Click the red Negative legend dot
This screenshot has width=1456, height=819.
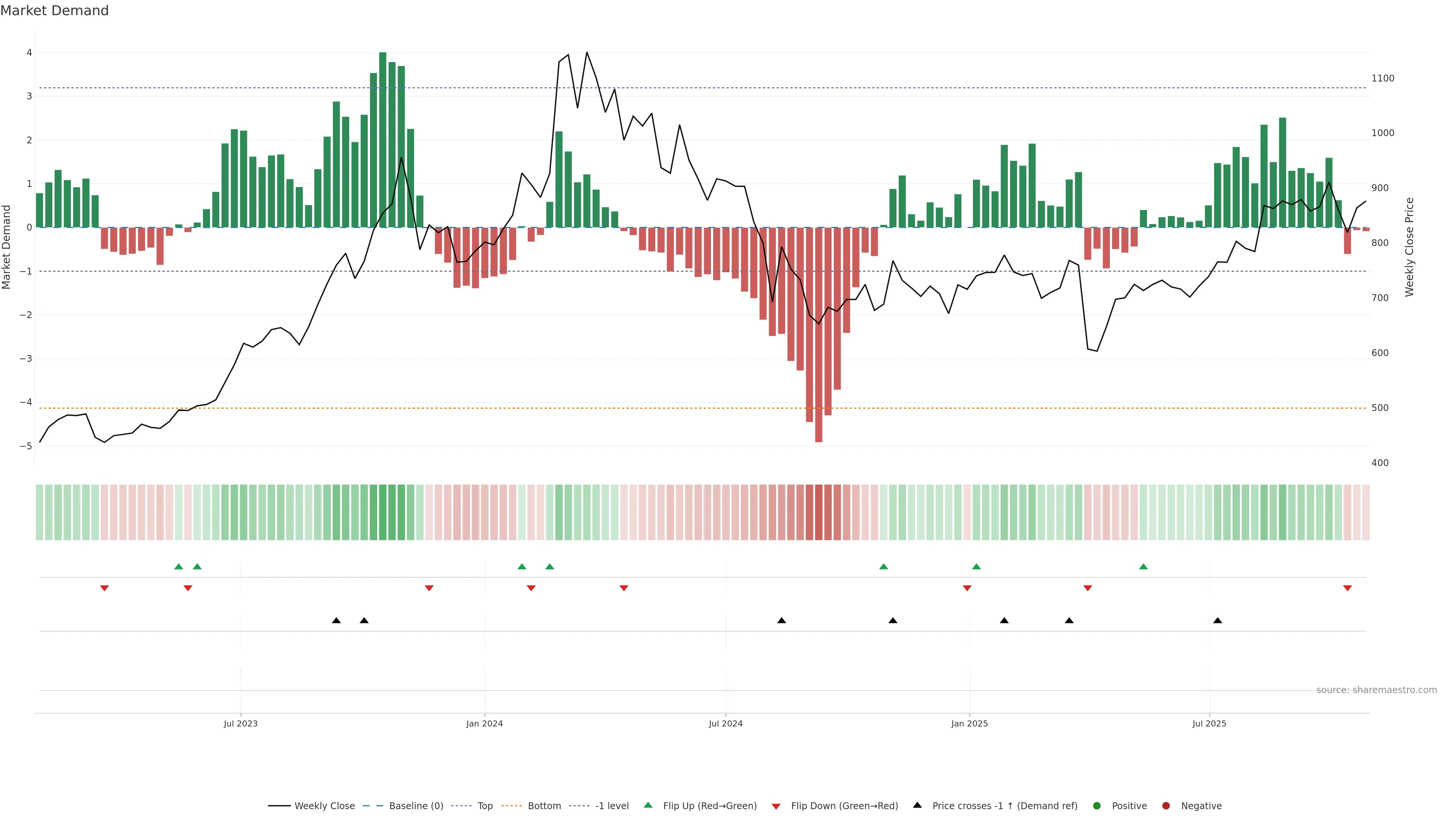pyautogui.click(x=1166, y=805)
